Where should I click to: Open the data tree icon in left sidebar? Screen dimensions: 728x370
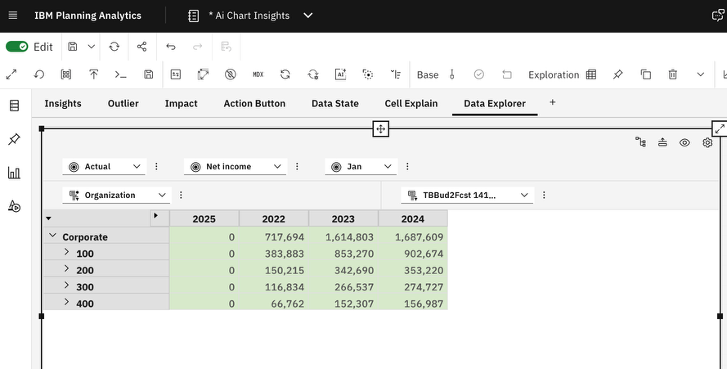tap(14, 105)
